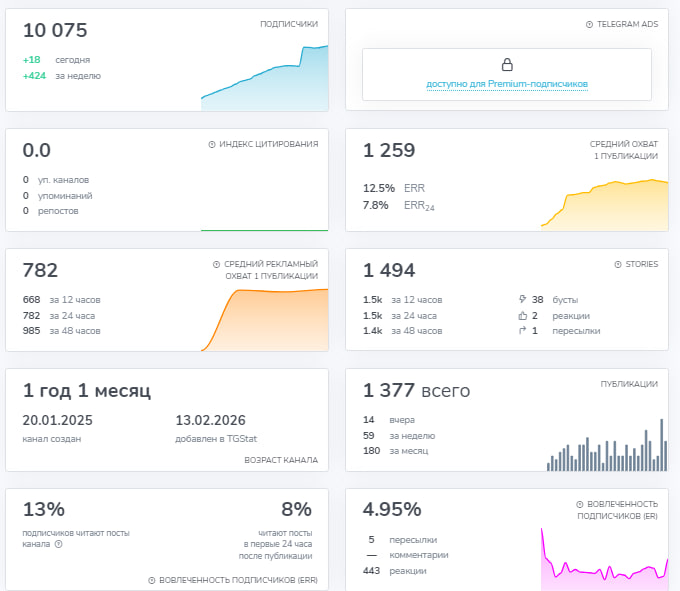Image resolution: width=680 pixels, height=591 pixels.
Task: Click info icon beside Вовлеченность подписчиков (ERR)
Action: 152,580
